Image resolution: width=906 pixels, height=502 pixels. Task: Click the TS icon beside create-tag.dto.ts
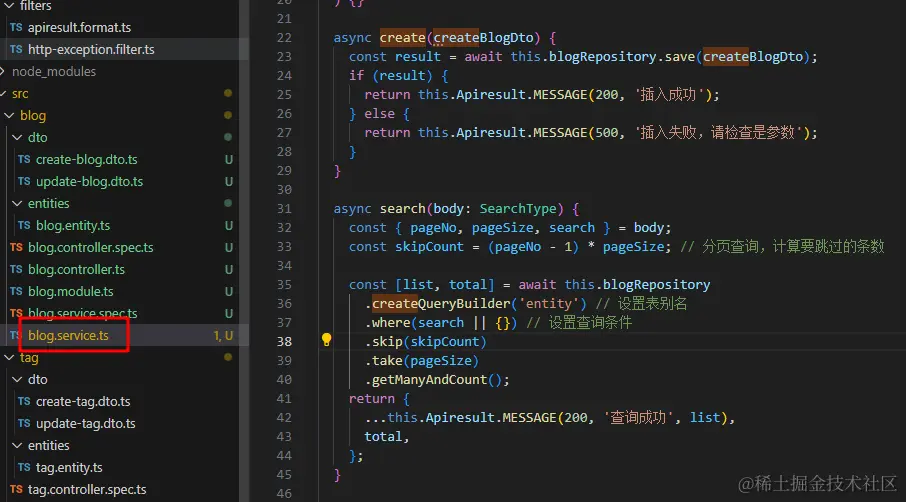click(x=24, y=401)
